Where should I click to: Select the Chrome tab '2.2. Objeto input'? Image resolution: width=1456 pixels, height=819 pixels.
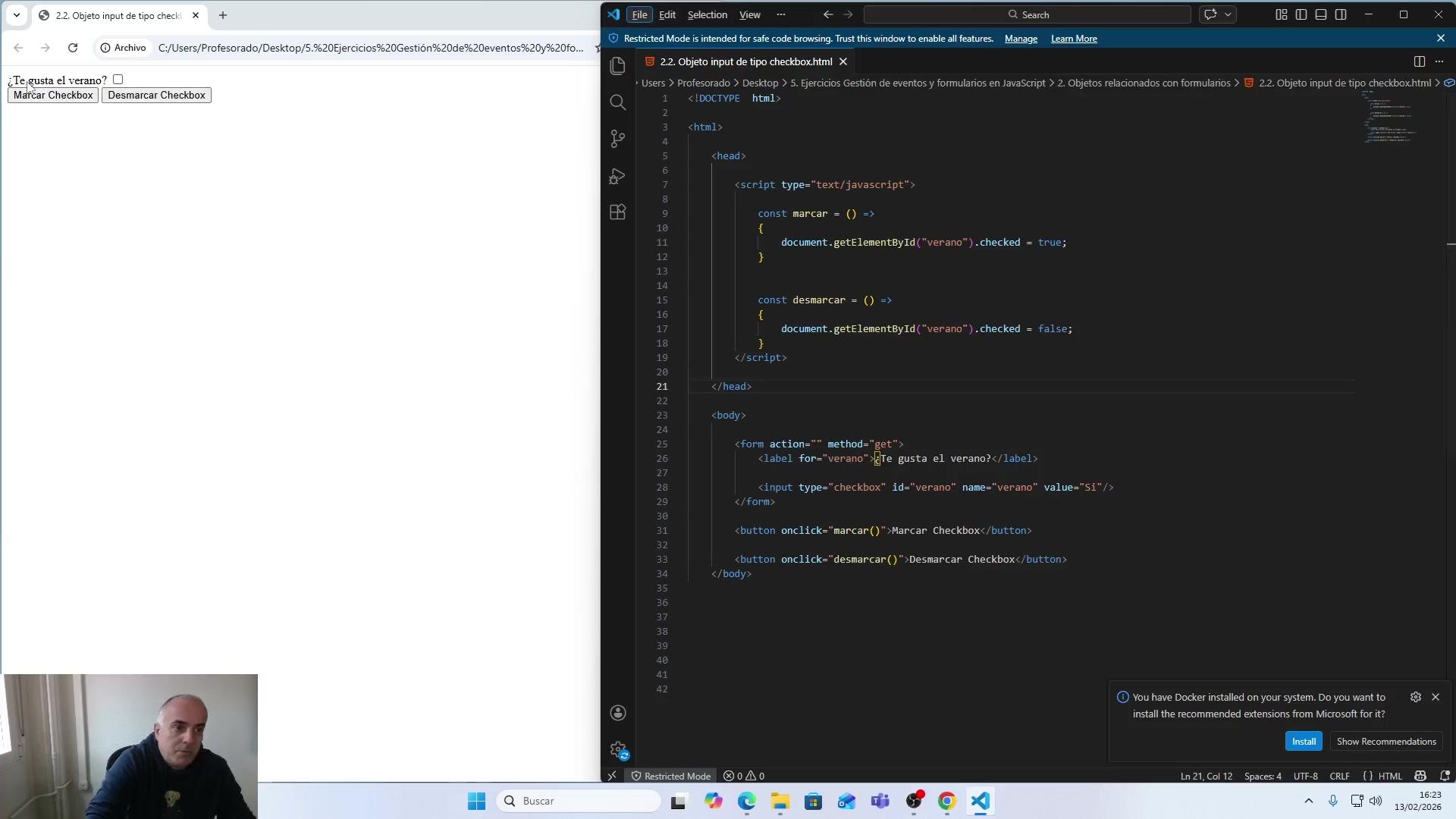coord(119,15)
